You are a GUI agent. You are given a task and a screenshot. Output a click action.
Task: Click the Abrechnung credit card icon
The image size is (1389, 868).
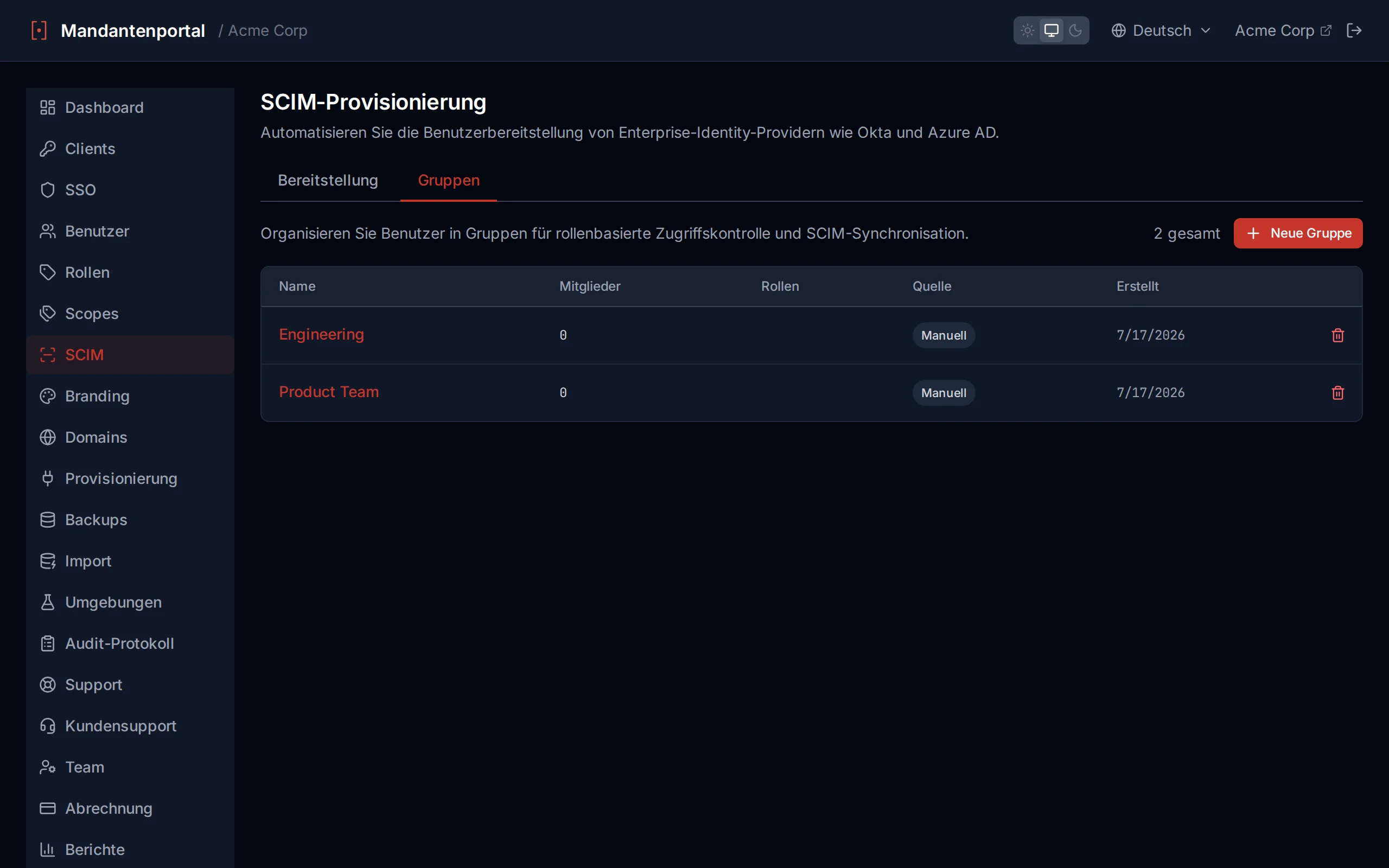coord(48,808)
